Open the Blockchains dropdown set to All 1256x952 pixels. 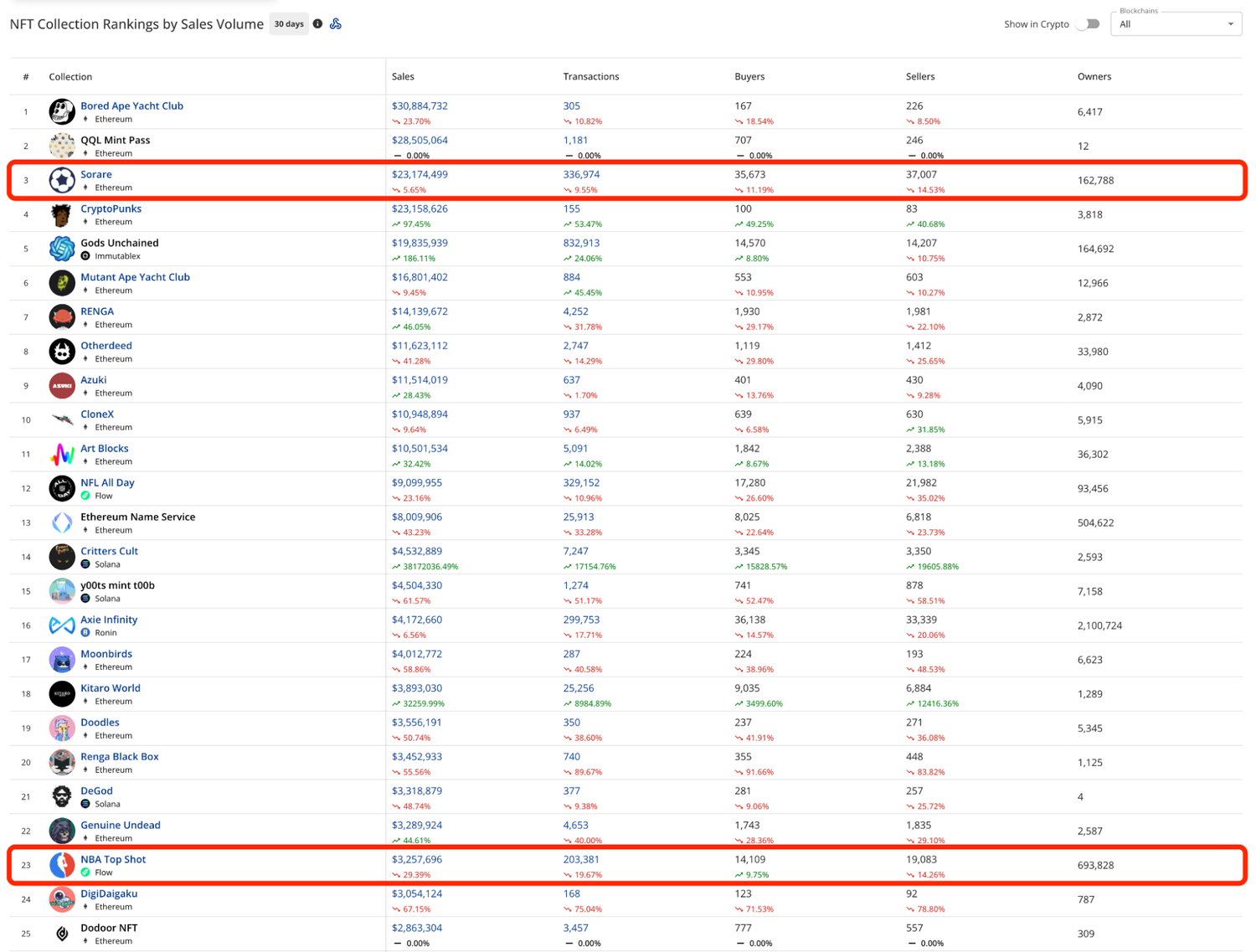pyautogui.click(x=1176, y=24)
